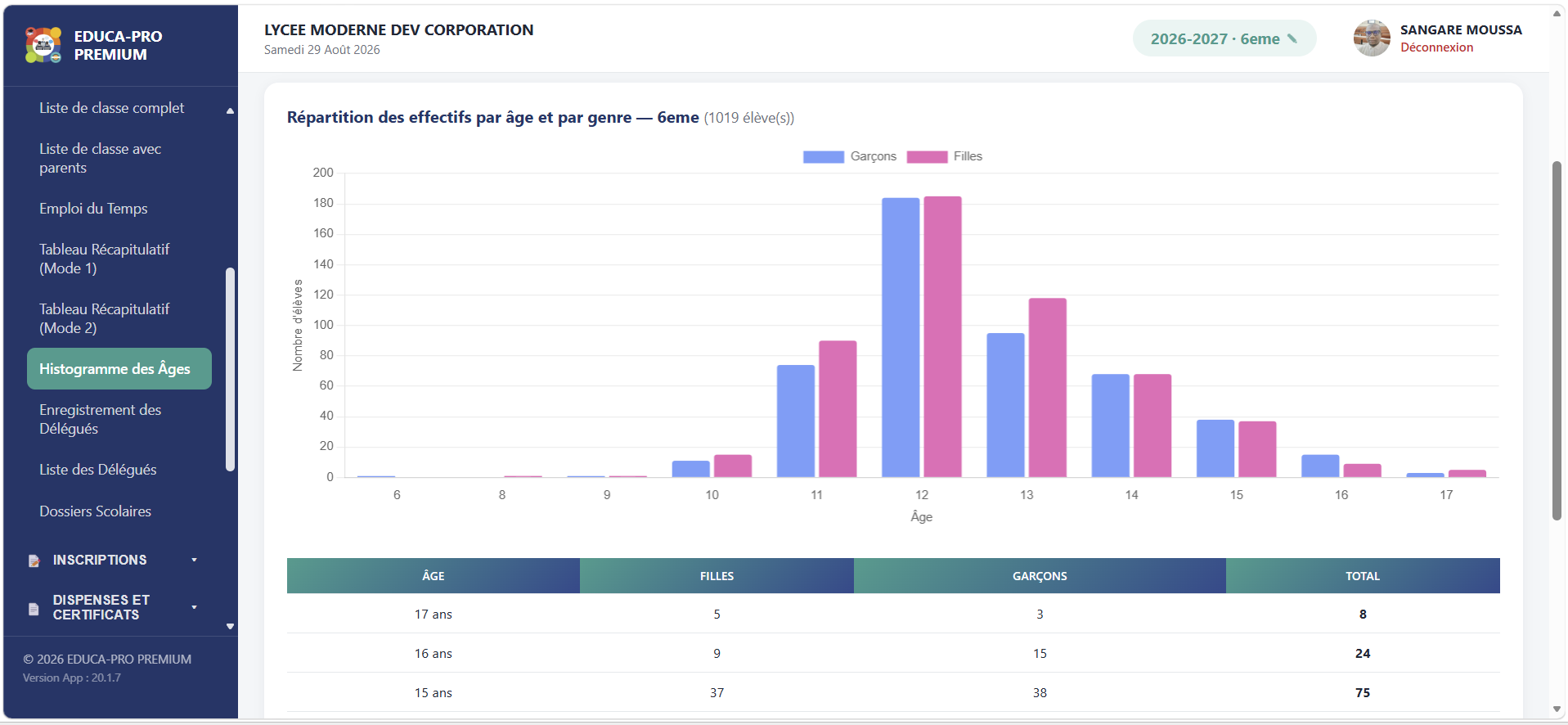The height and width of the screenshot is (725, 1568).
Task: Click the Garçons bar for age 12
Action: (x=901, y=338)
